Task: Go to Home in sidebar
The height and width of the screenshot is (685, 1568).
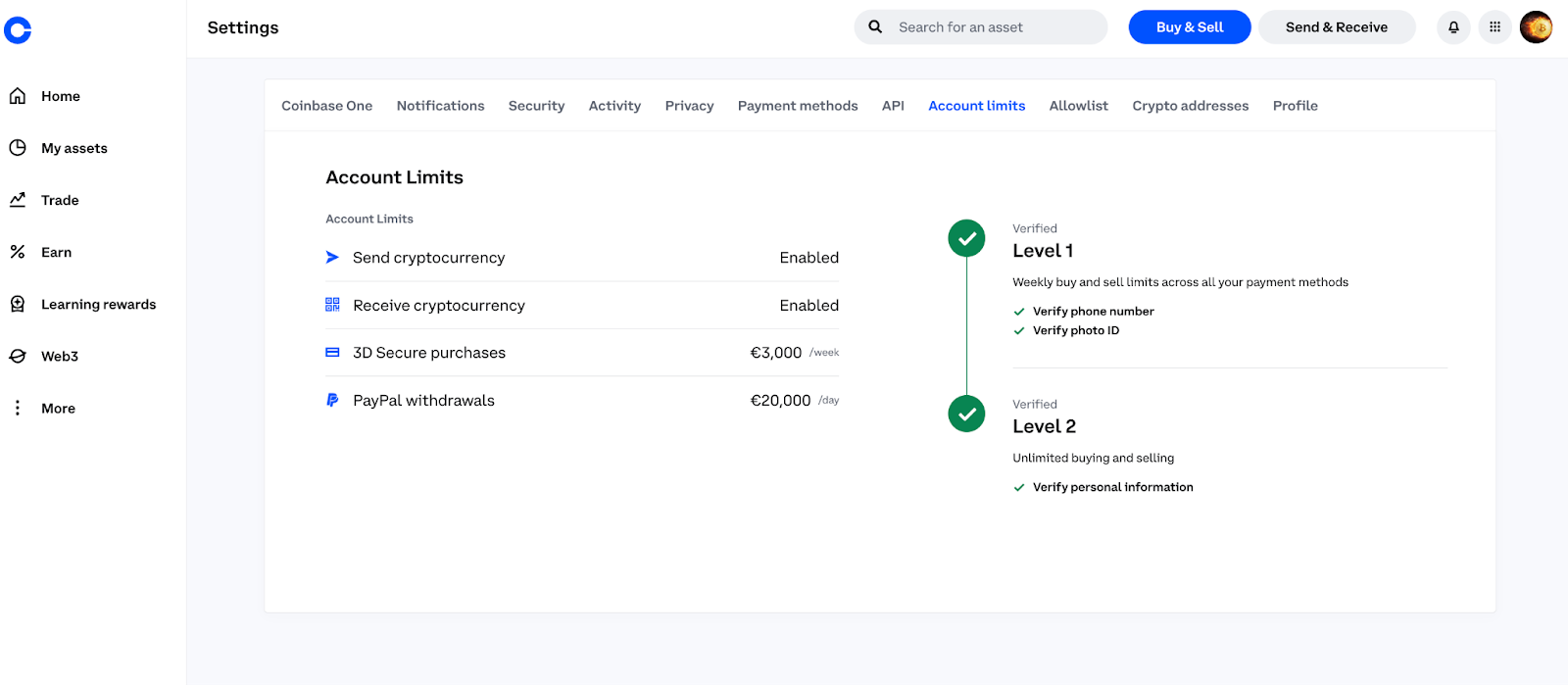Action: [x=60, y=96]
